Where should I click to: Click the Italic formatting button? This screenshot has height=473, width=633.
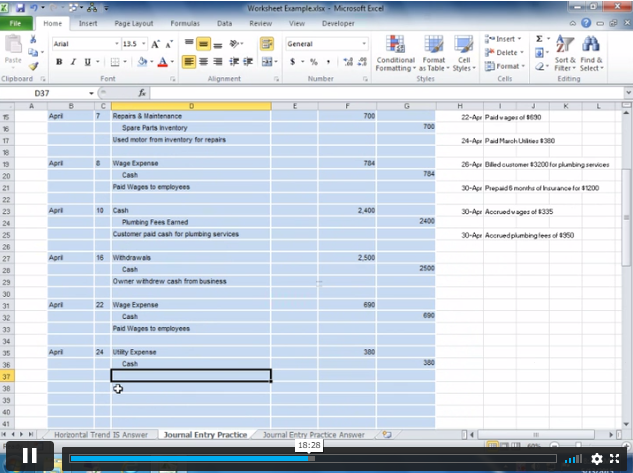point(73,62)
